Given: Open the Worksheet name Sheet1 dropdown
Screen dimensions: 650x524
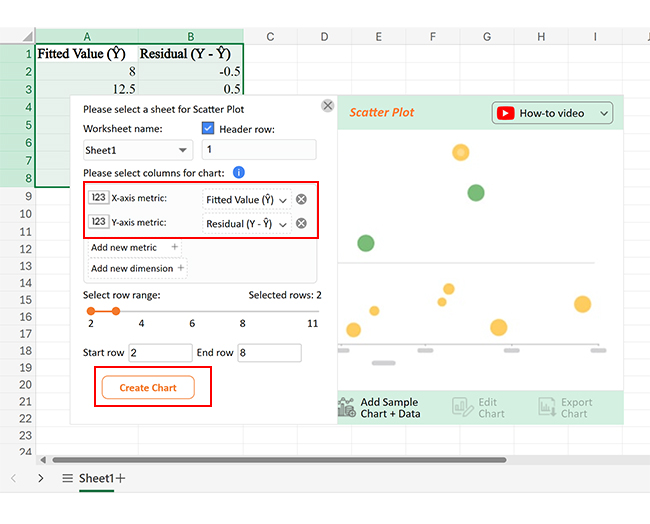Looking at the screenshot, I should pos(138,150).
